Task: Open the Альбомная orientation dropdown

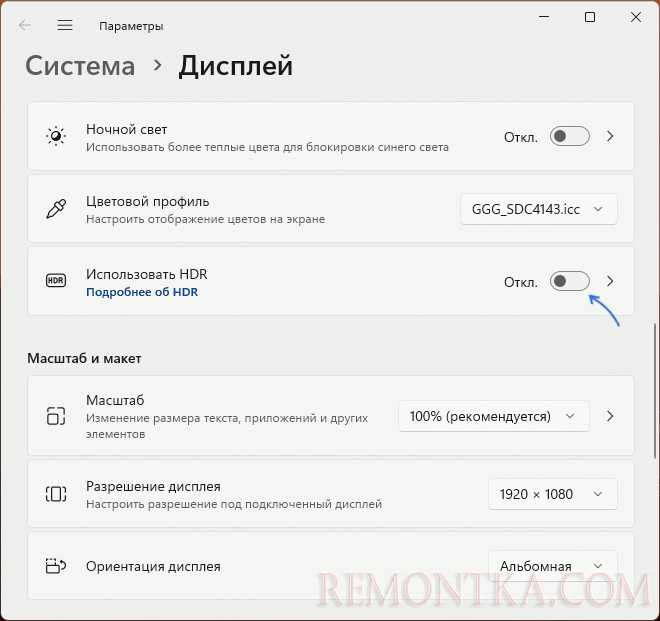Action: (553, 566)
